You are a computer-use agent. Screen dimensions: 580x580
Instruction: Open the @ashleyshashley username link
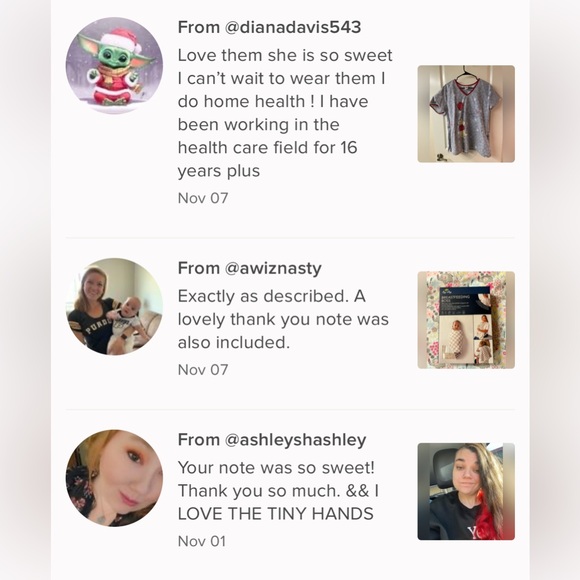[295, 440]
